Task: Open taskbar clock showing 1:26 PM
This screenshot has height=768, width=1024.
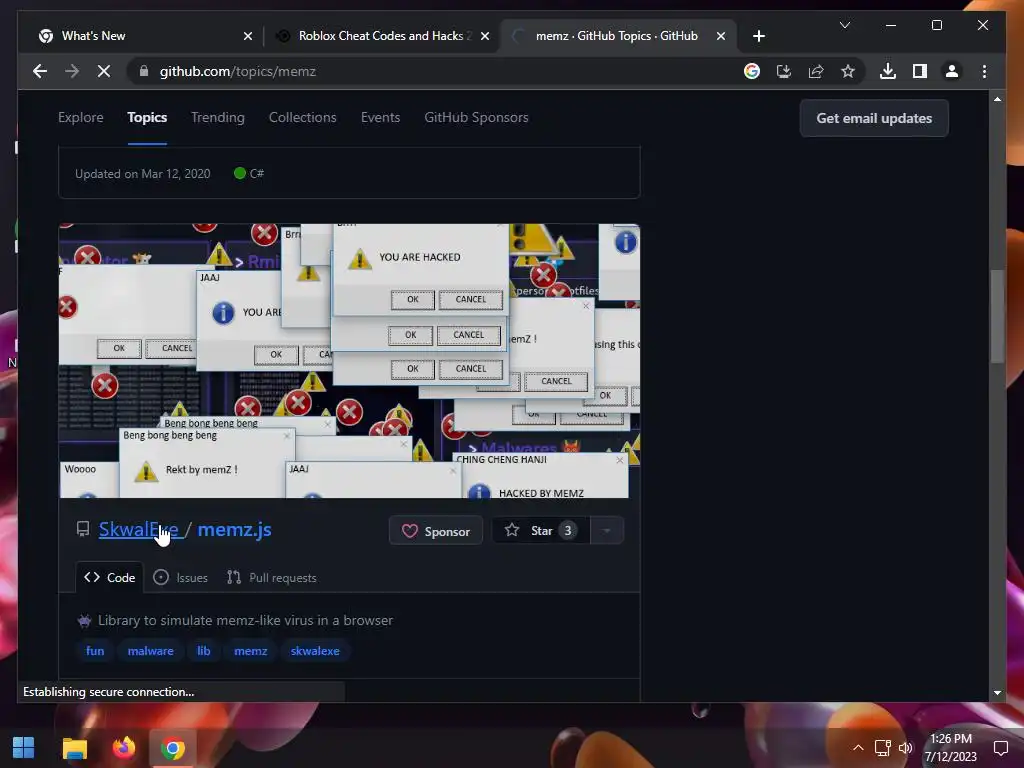Action: click(x=951, y=748)
